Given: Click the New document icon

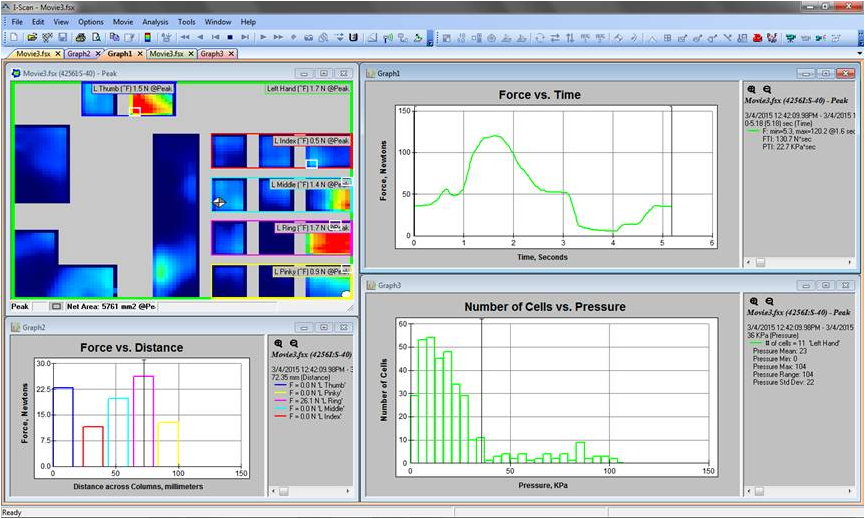Looking at the screenshot, I should 13,38.
